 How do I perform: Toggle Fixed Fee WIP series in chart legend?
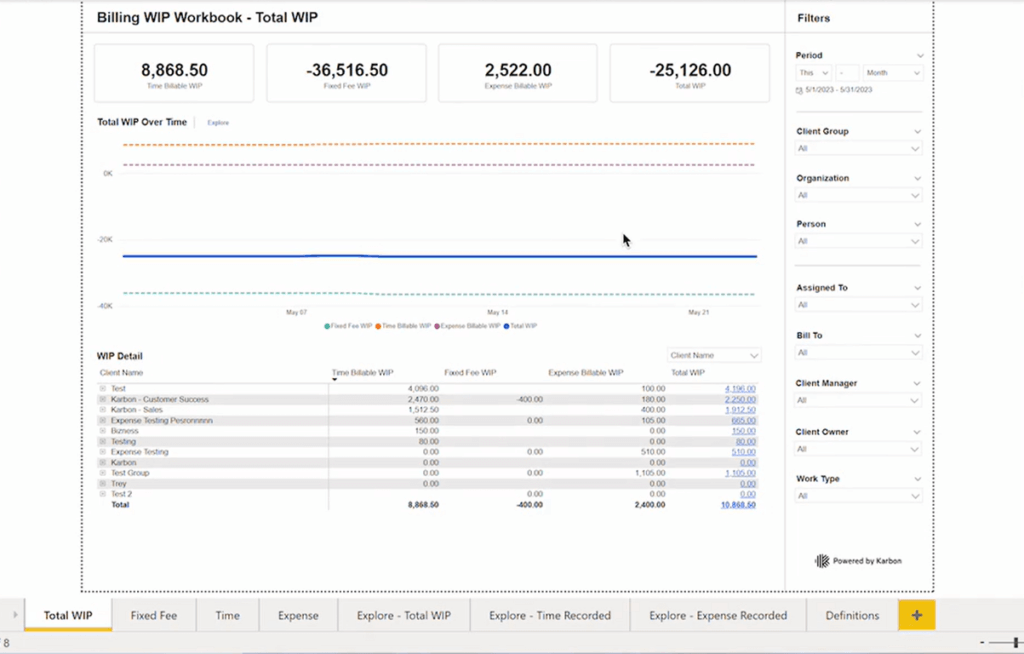(x=348, y=326)
